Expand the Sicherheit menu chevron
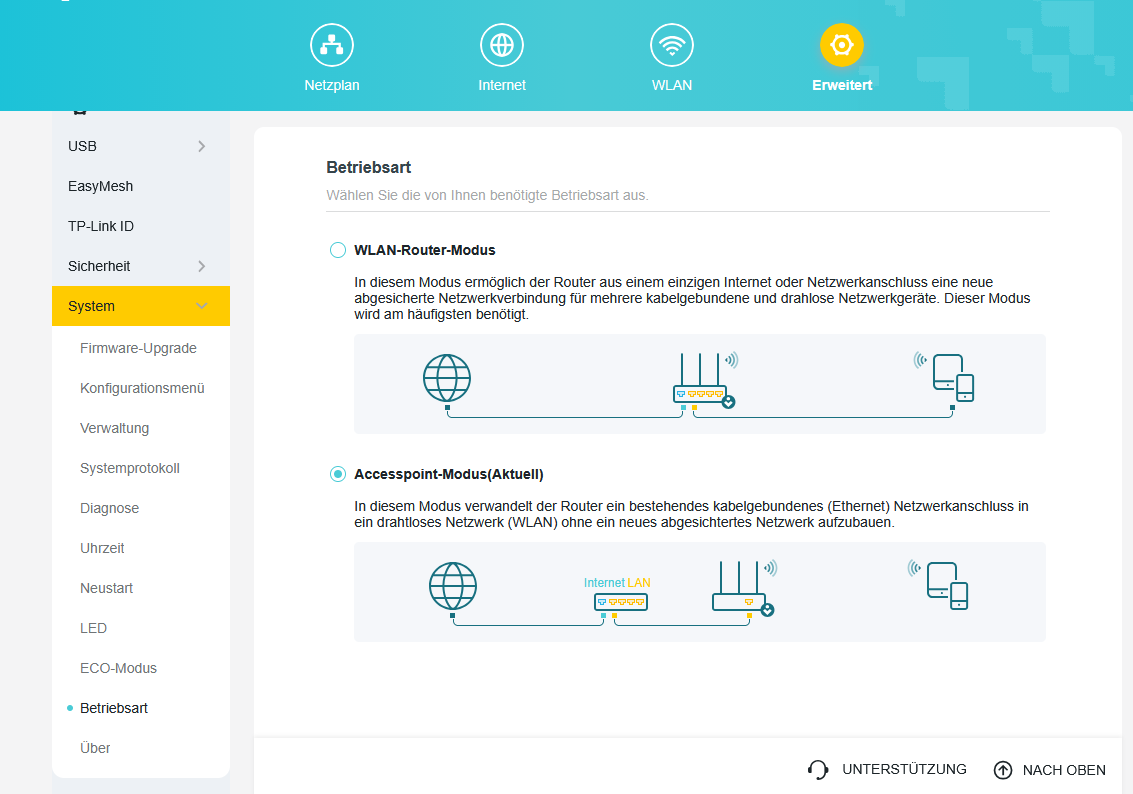Screen dimensions: 1133x794 (202, 266)
